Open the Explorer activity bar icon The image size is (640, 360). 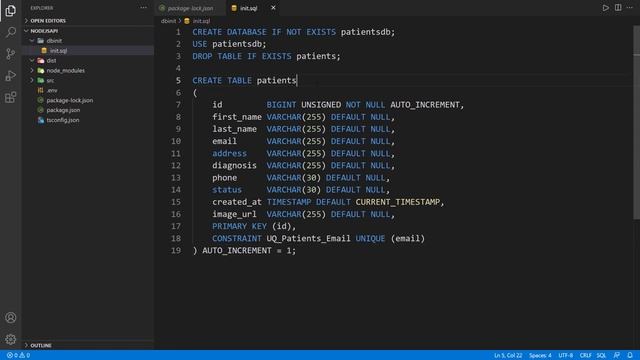(11, 11)
